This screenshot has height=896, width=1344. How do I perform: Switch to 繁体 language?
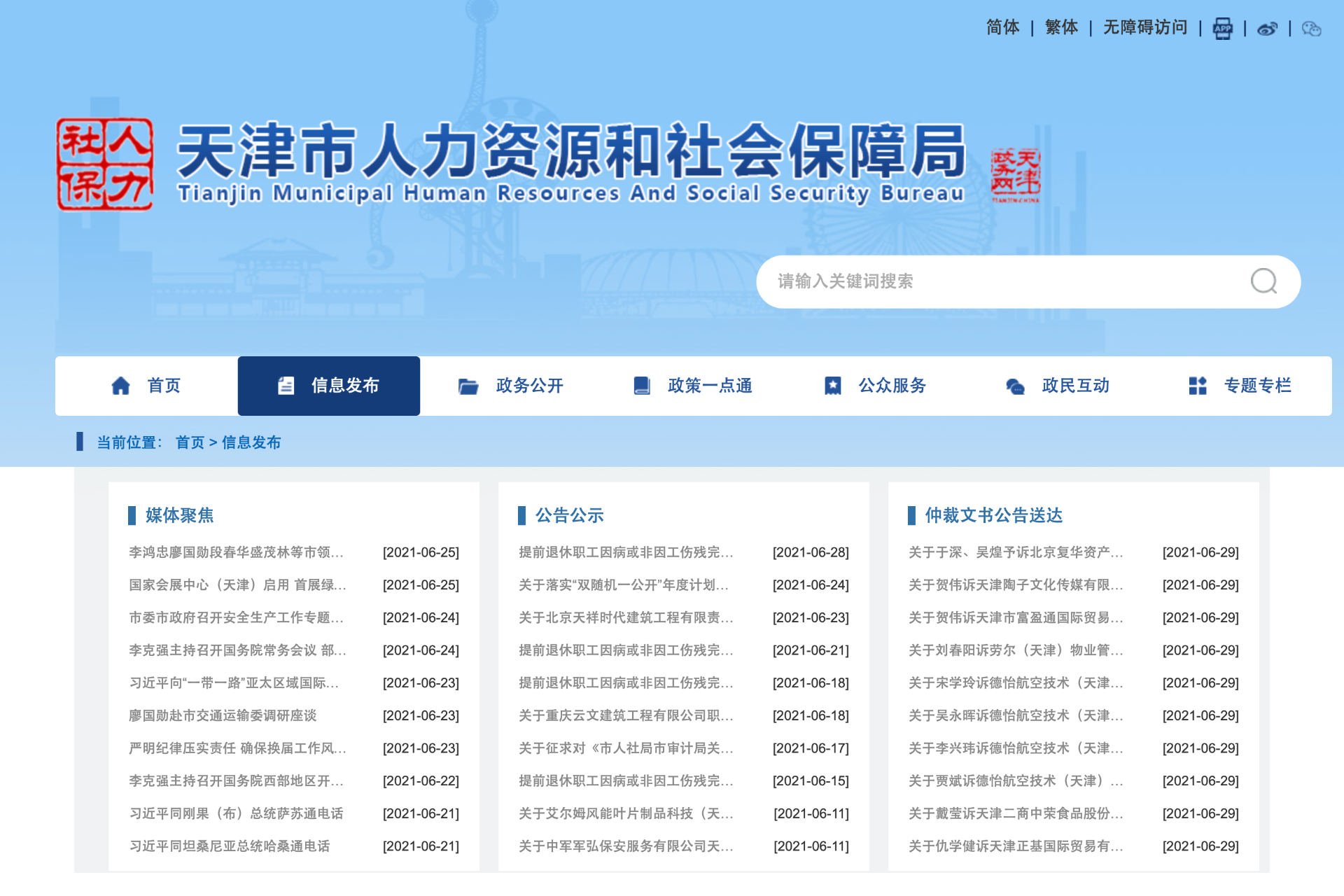click(x=1061, y=27)
